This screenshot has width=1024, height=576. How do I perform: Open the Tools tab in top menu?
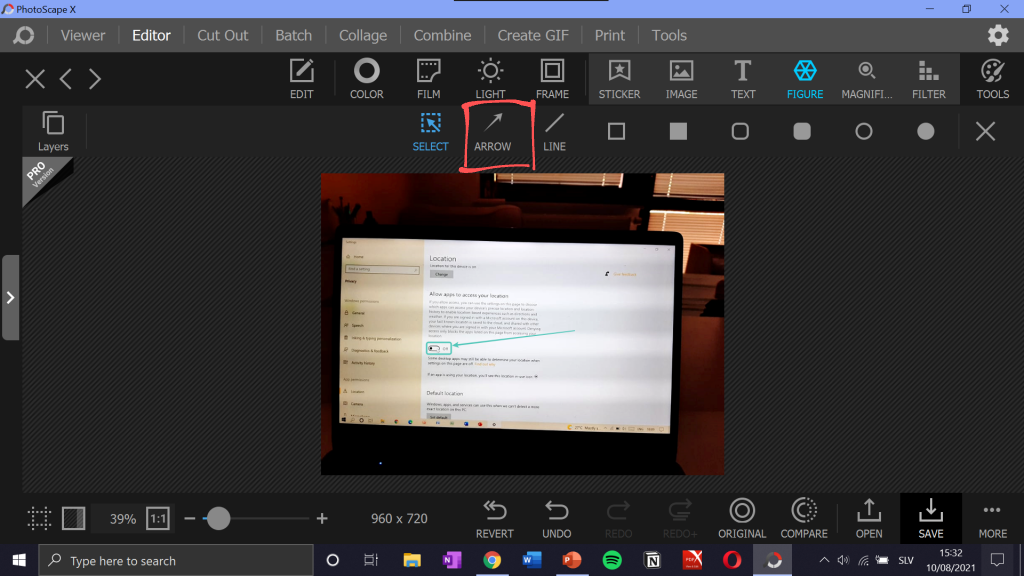(669, 35)
